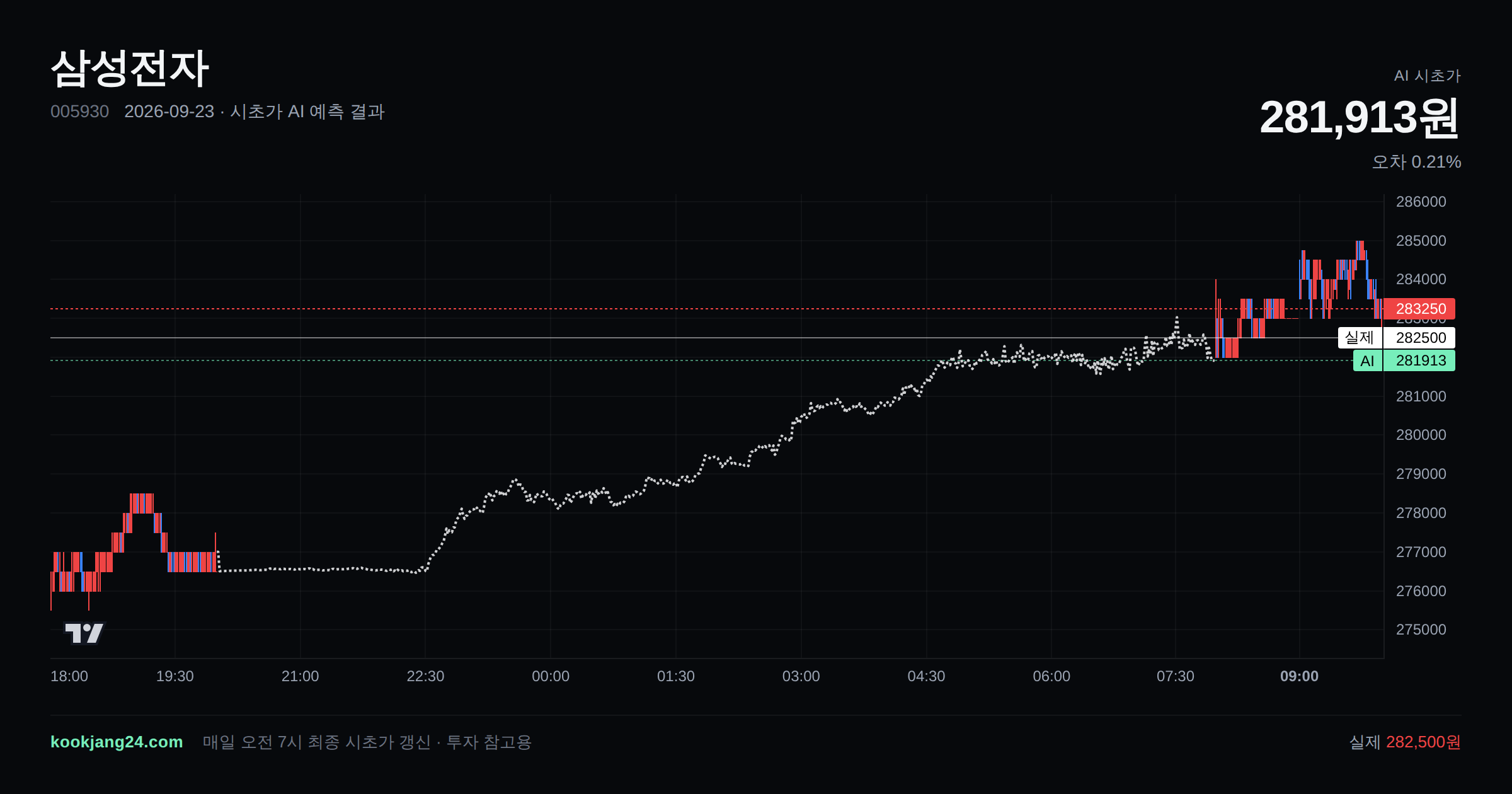The height and width of the screenshot is (794, 1512).
Task: Click the footer text 실제 282,500원
Action: click(x=1405, y=742)
